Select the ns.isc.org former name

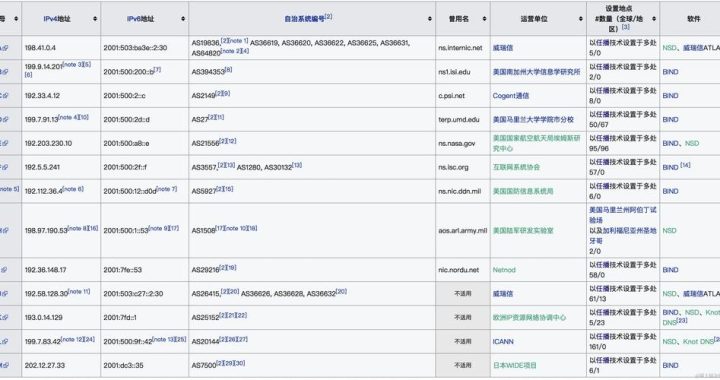[x=453, y=167]
